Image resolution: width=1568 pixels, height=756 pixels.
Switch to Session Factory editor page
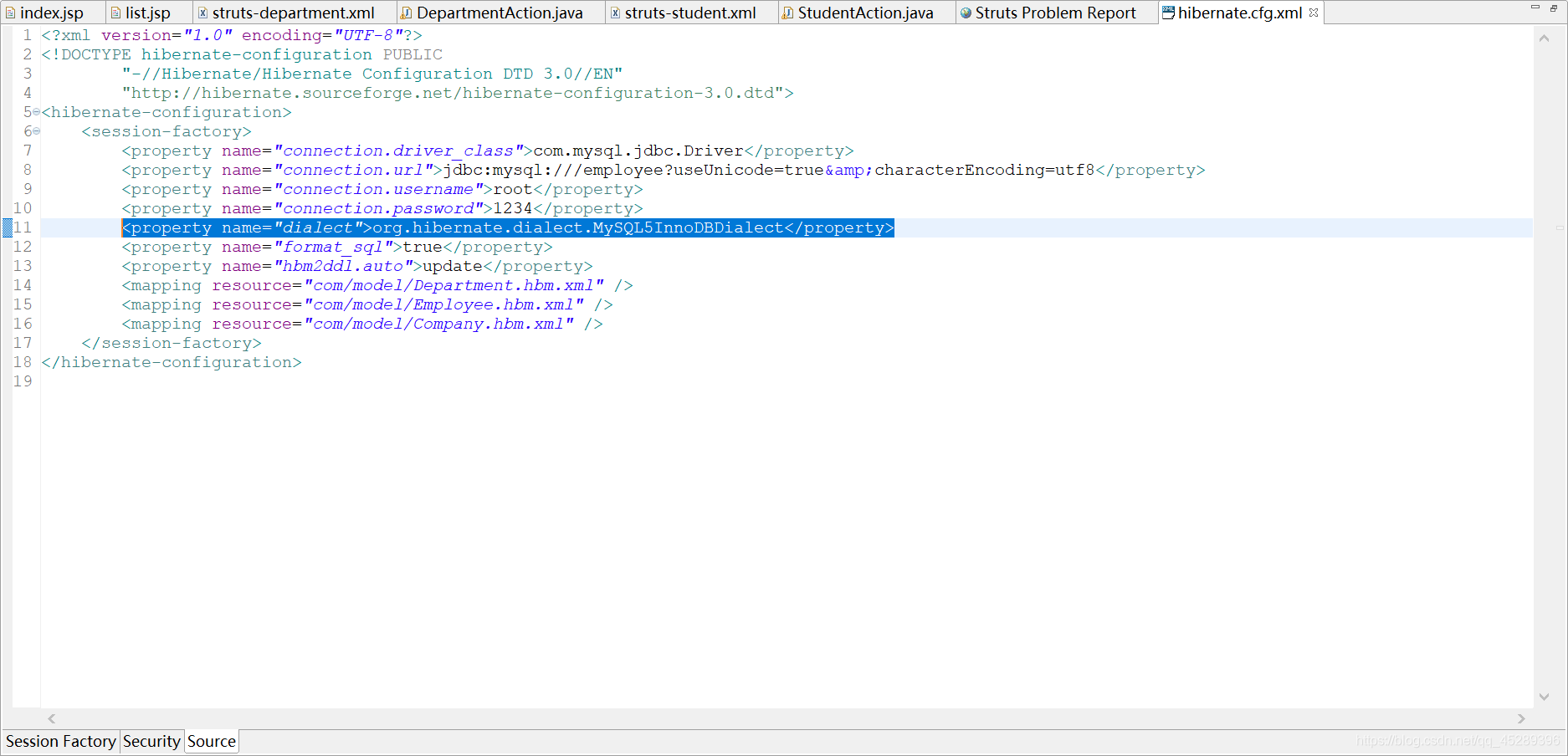(x=61, y=742)
